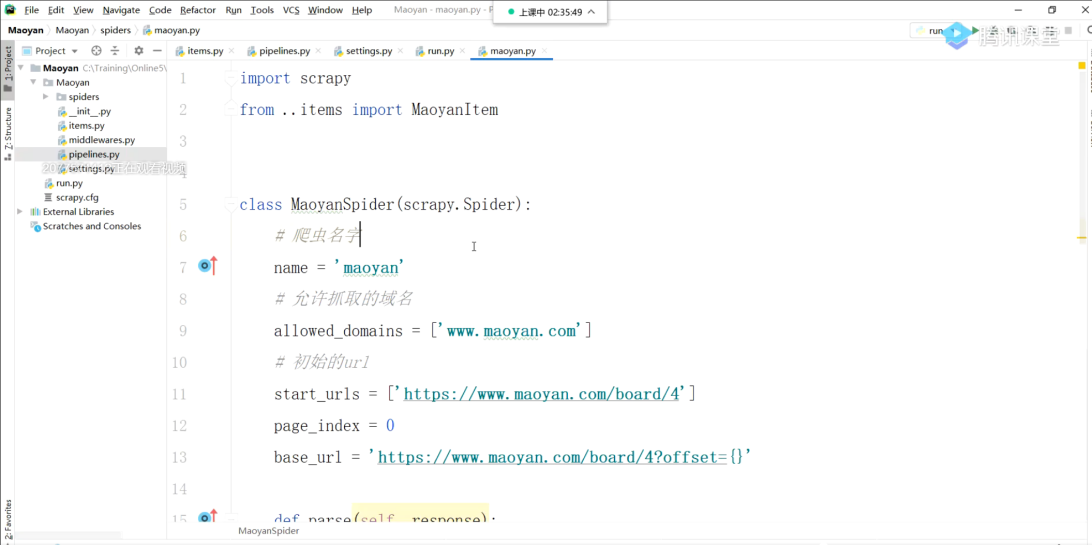
Task: Click the warning stripe mark on scrollbar
Action: pos(1082,238)
